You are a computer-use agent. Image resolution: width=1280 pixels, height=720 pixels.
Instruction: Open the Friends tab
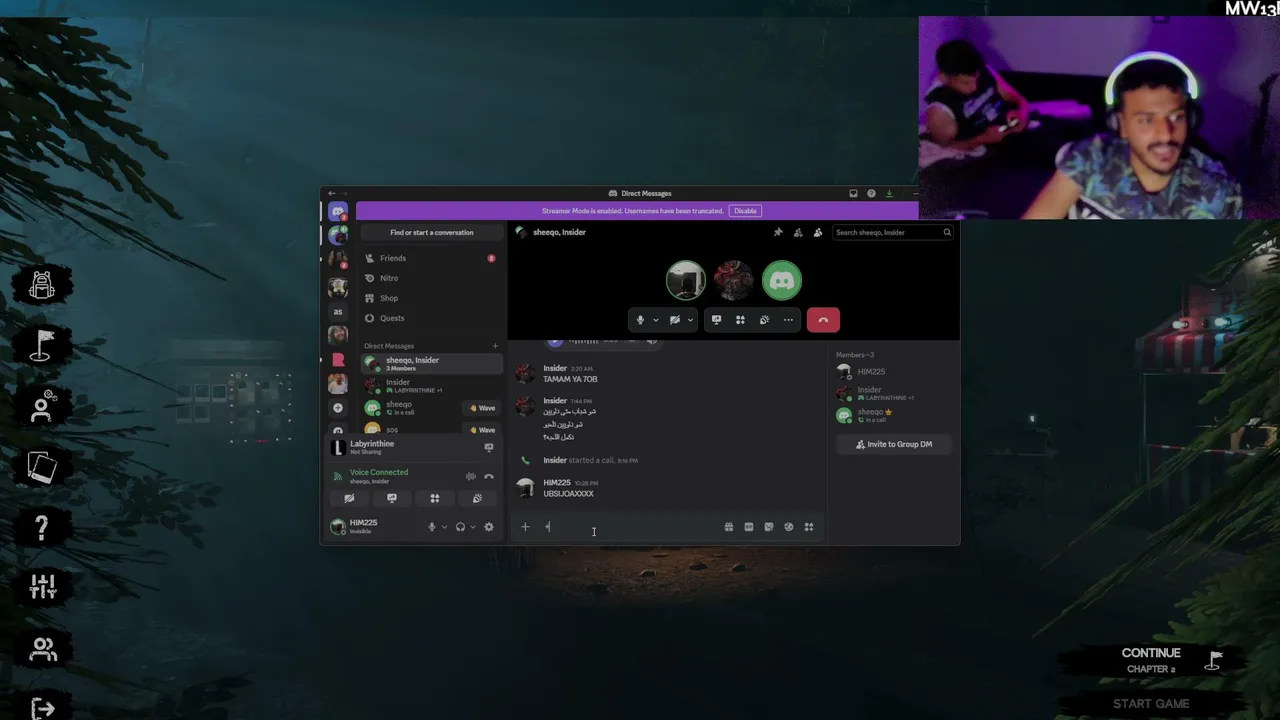click(x=431, y=258)
